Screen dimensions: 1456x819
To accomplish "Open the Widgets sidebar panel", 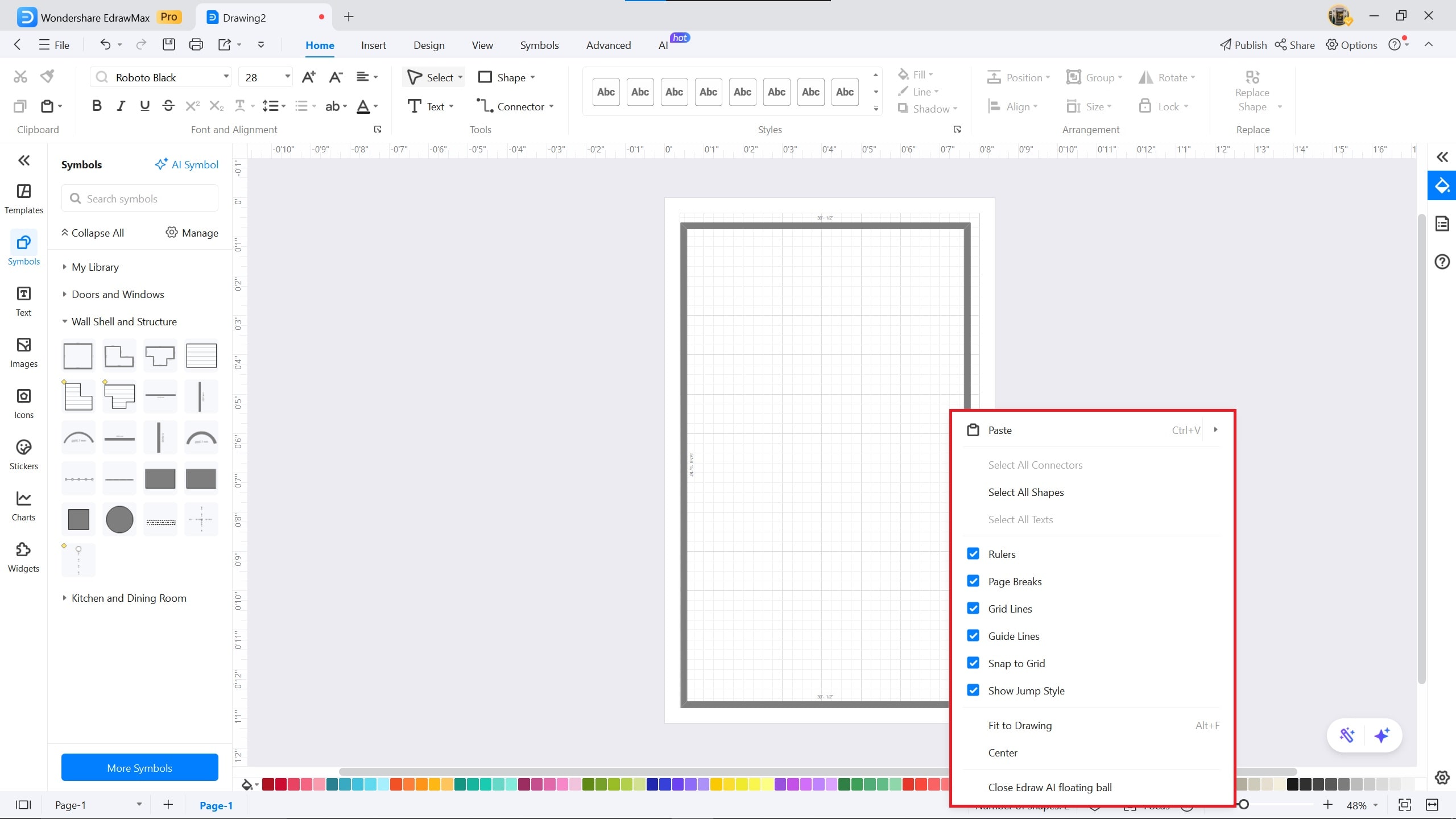I will tap(23, 557).
